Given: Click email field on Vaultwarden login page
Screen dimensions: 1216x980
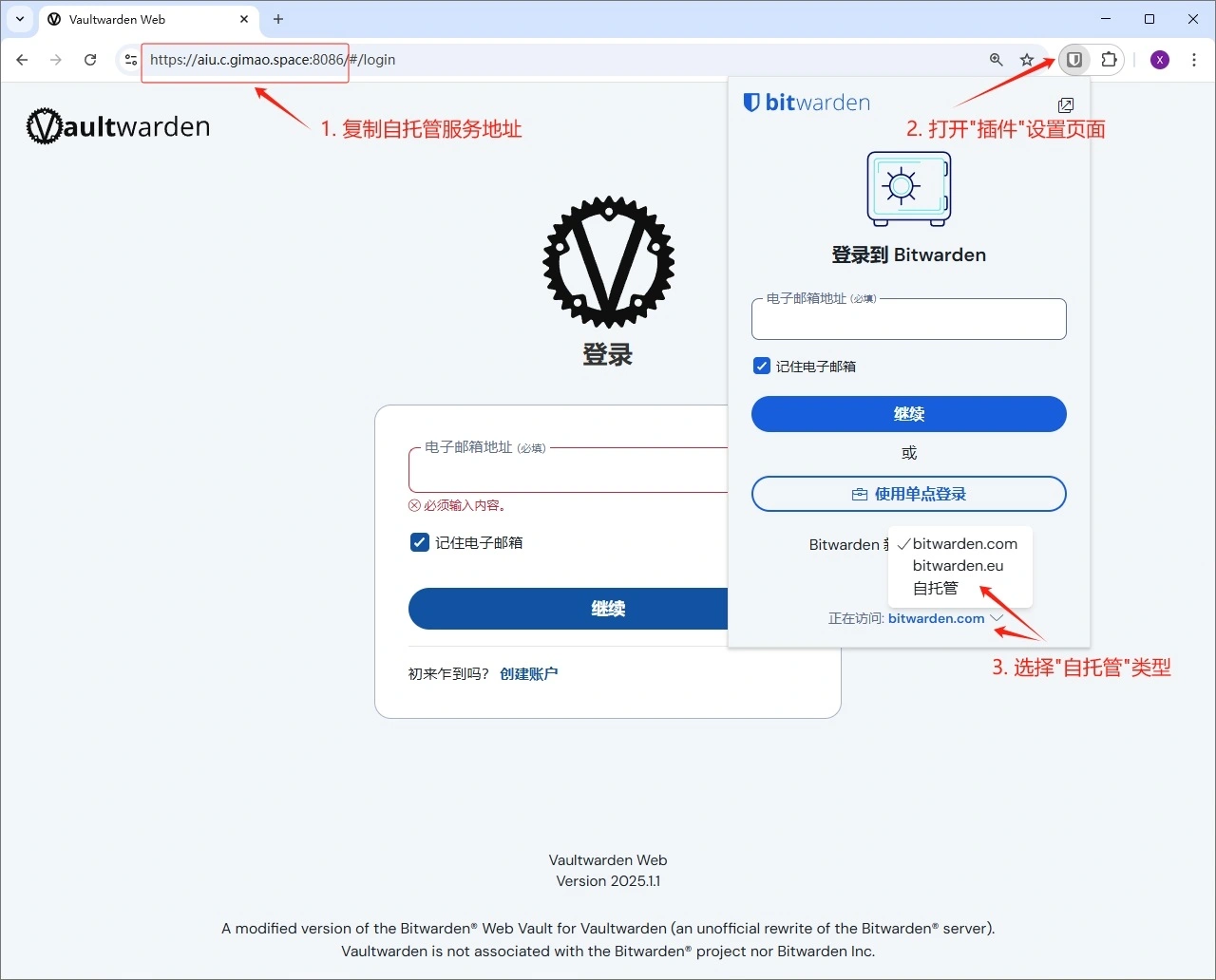Looking at the screenshot, I should point(568,470).
